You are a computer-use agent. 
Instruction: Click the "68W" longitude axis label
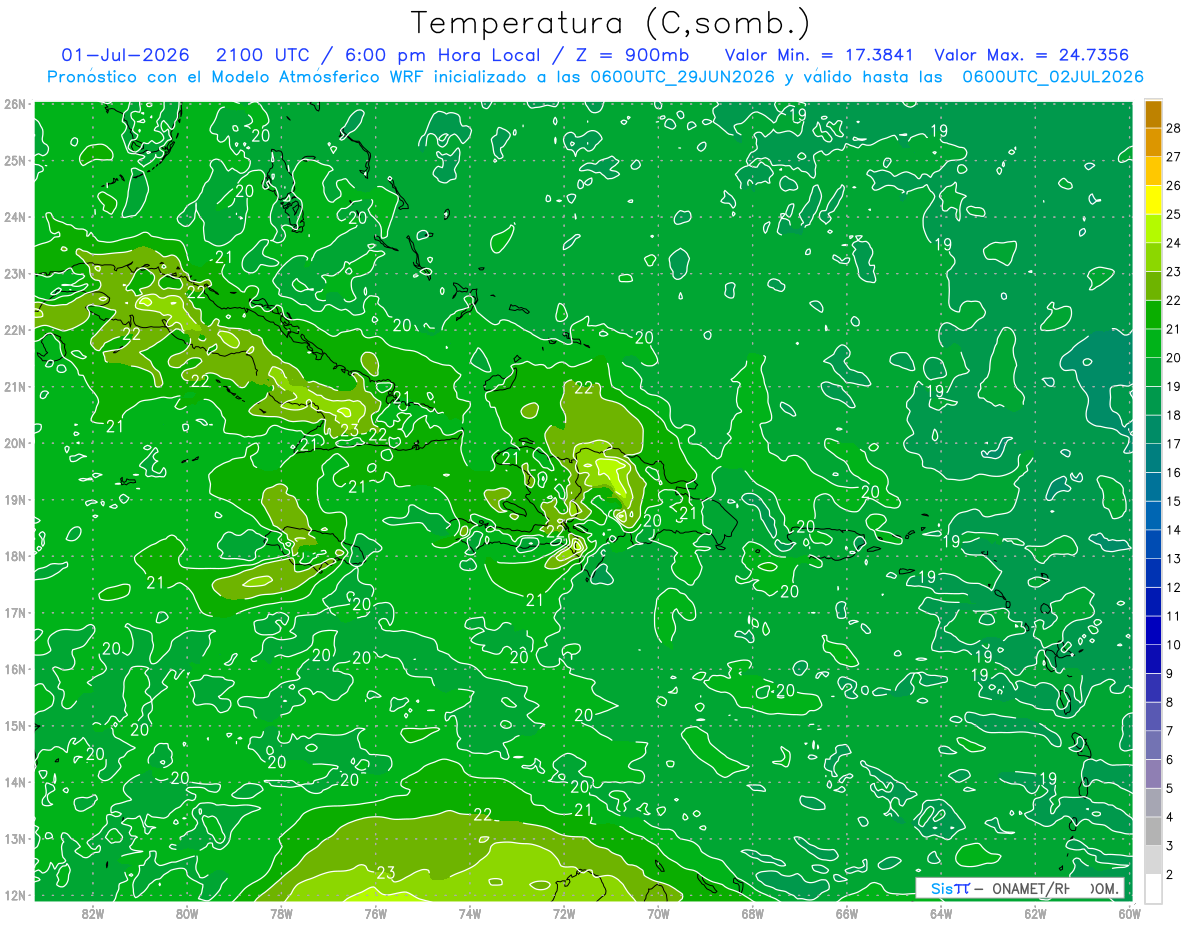click(752, 912)
